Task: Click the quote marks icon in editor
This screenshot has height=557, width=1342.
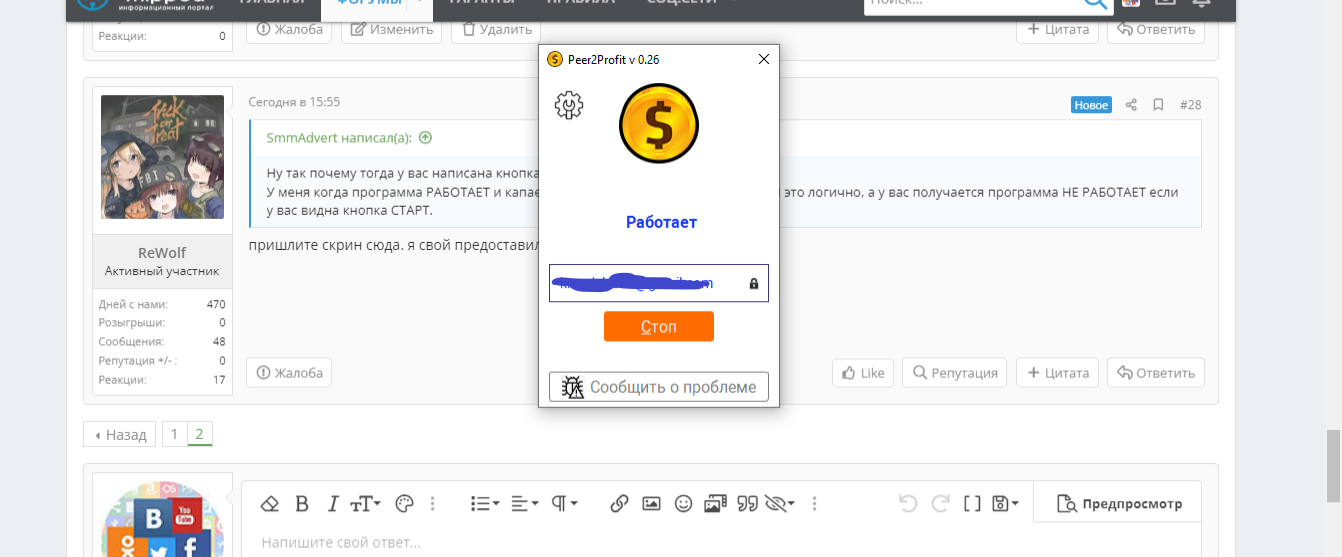Action: point(746,503)
